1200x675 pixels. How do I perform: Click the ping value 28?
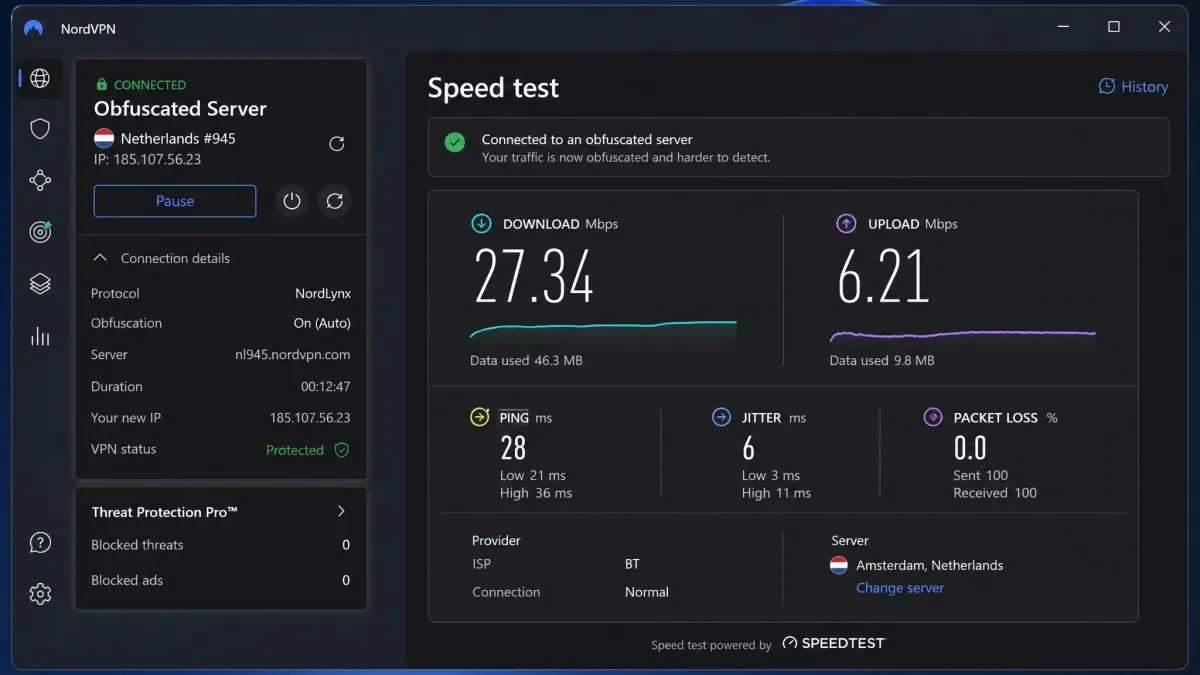(x=513, y=446)
